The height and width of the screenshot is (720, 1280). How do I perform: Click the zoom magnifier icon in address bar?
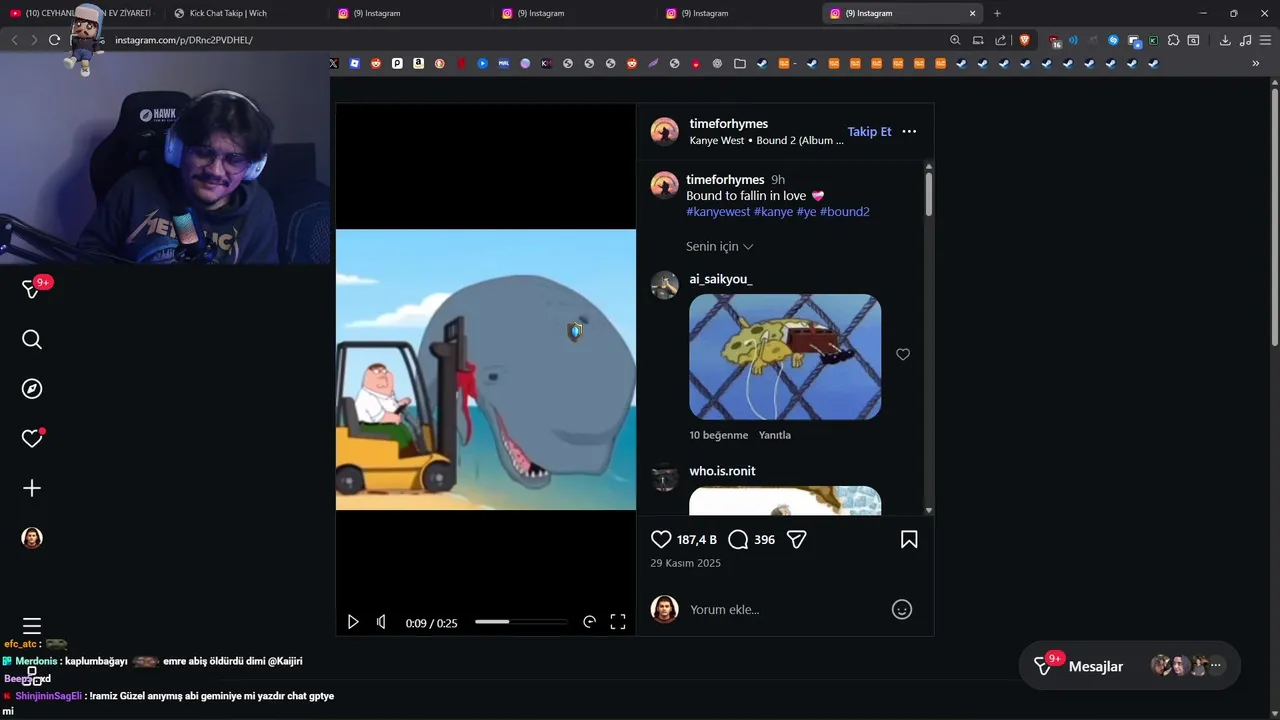click(955, 40)
